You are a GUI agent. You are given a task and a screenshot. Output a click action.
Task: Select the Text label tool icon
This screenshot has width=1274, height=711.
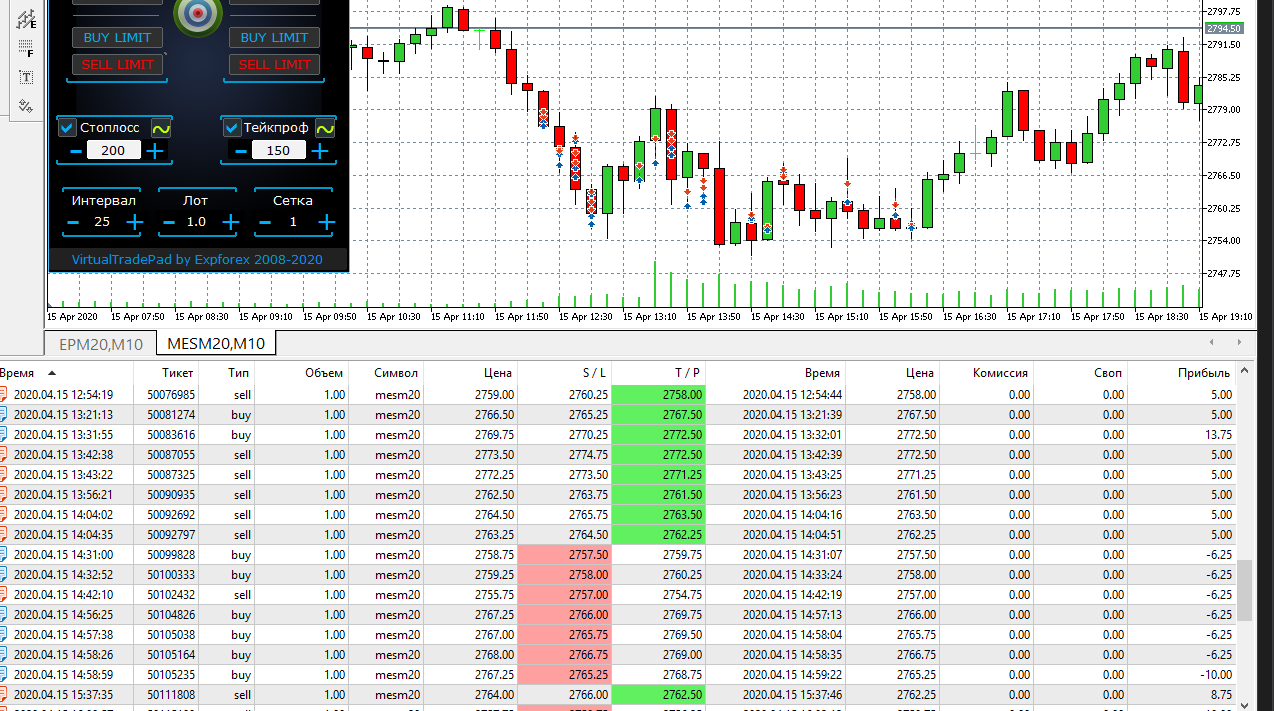tap(26, 77)
